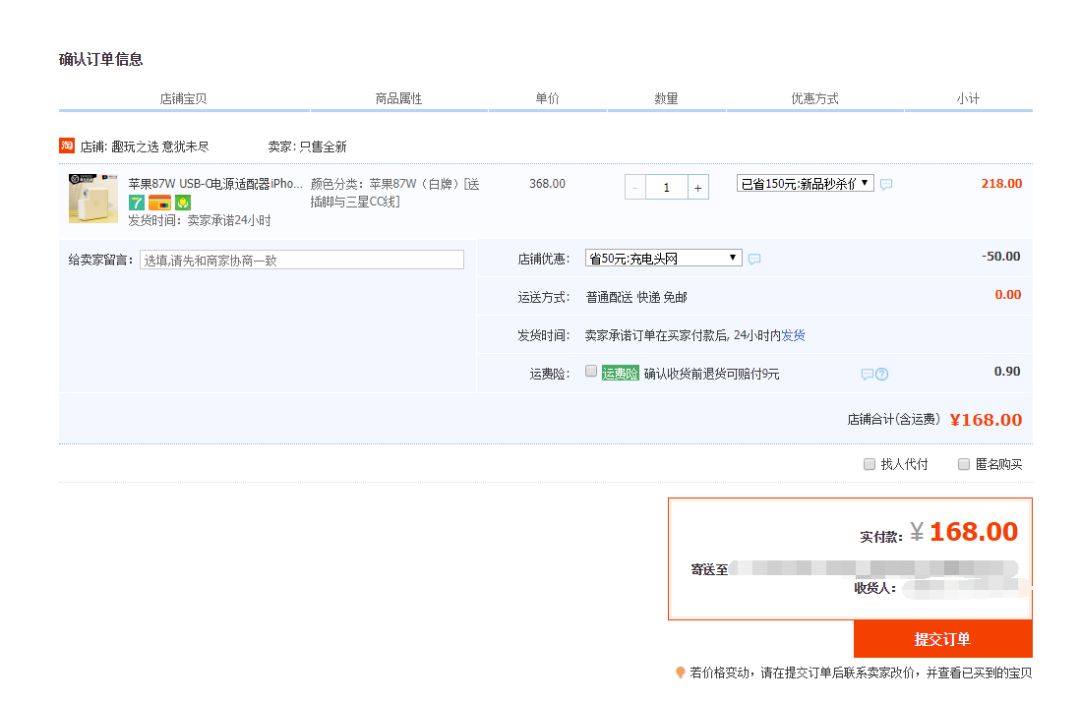Click the quantity input field
This screenshot has width=1080, height=702.
click(x=666, y=187)
